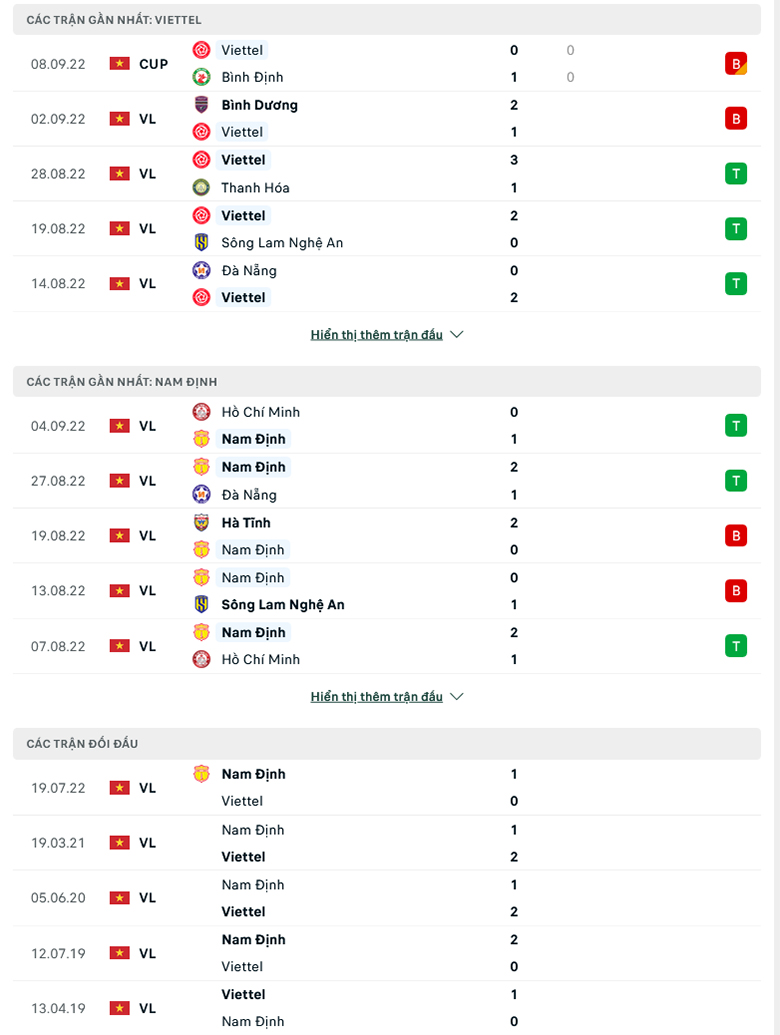
Task: Click Hà Tĩnh club crest icon
Action: pos(201,523)
